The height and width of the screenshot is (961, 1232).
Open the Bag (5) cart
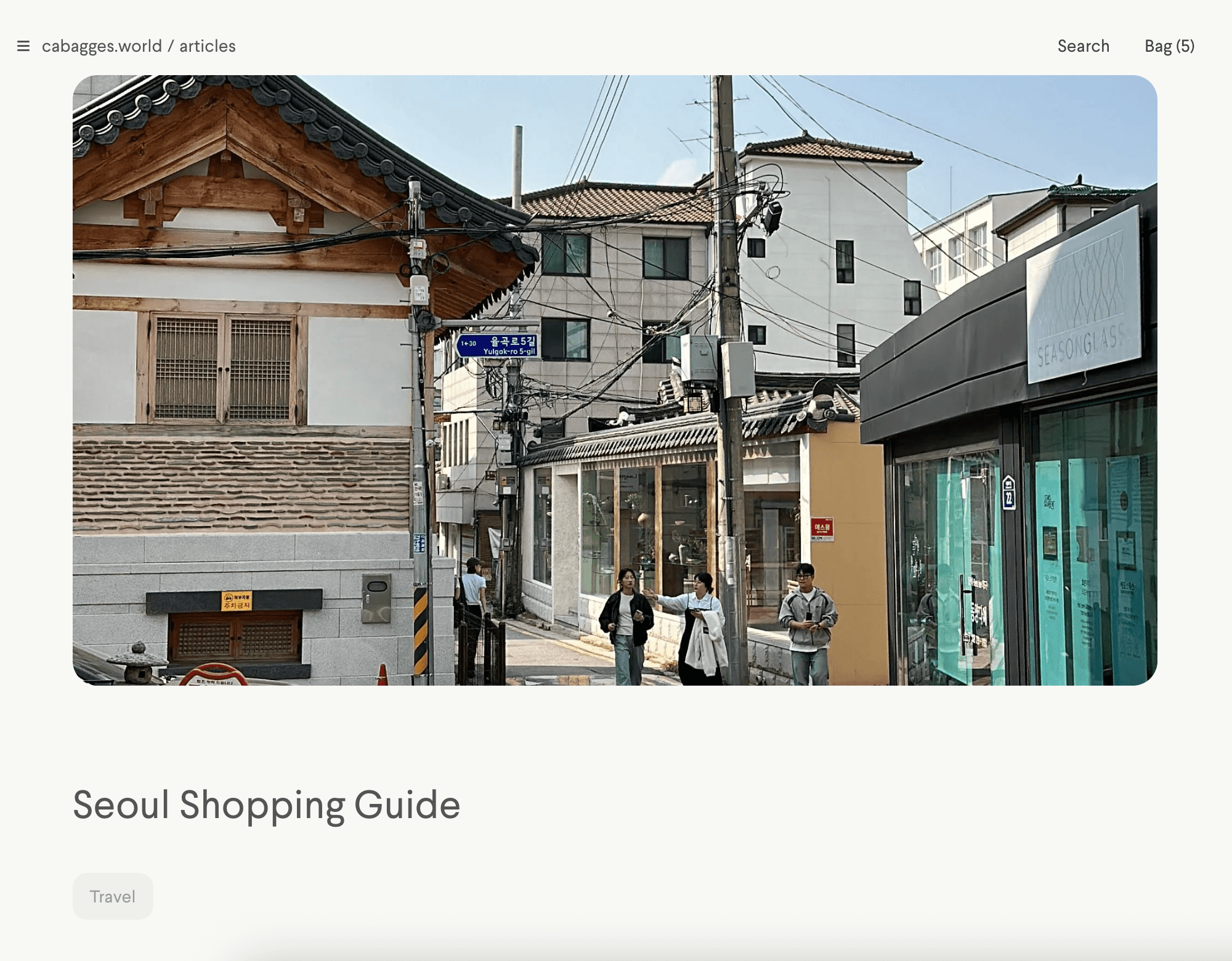click(1169, 46)
